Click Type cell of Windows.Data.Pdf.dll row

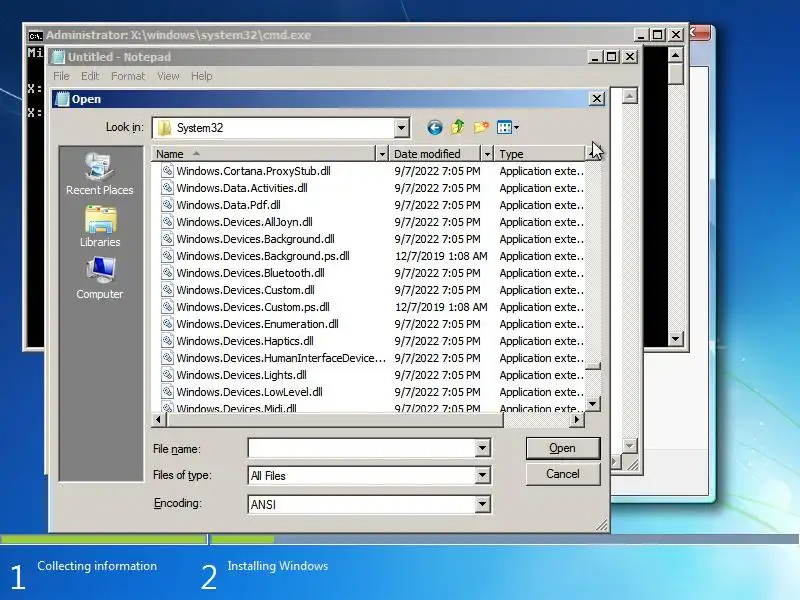(541, 205)
